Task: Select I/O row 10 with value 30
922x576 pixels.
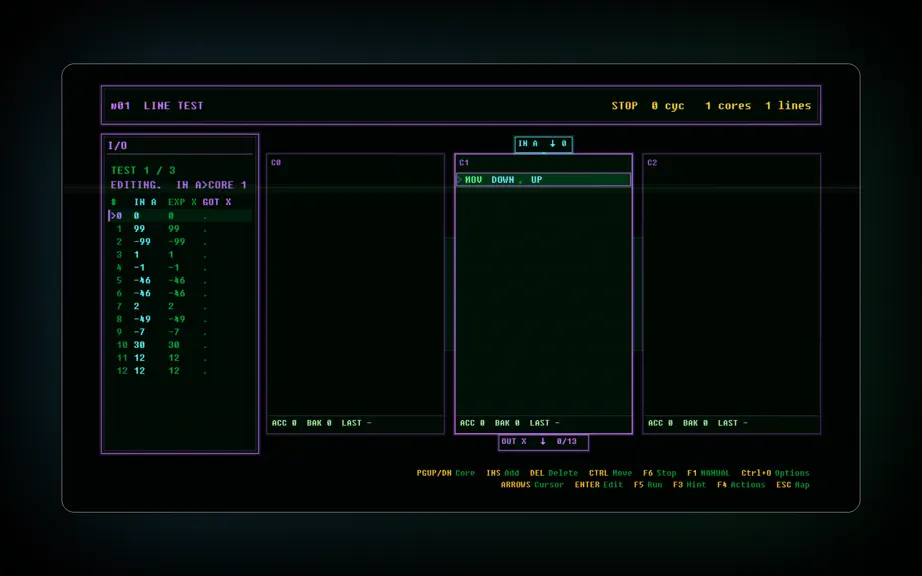Action: point(180,345)
